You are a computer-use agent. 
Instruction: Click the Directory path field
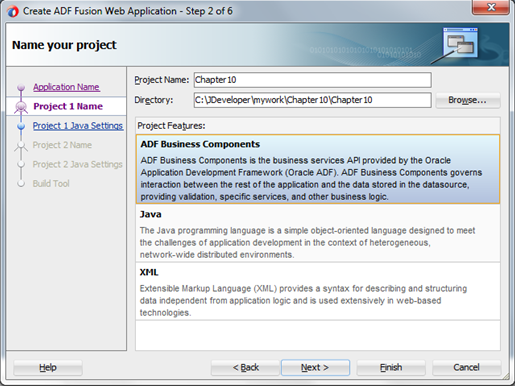pyautogui.click(x=312, y=100)
